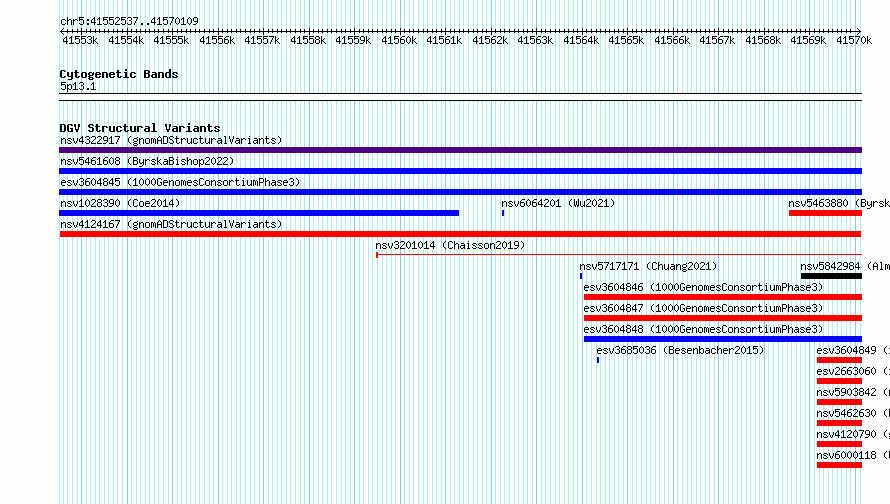Open nsv4124167 gnomADStructuralVariants label

click(171, 224)
